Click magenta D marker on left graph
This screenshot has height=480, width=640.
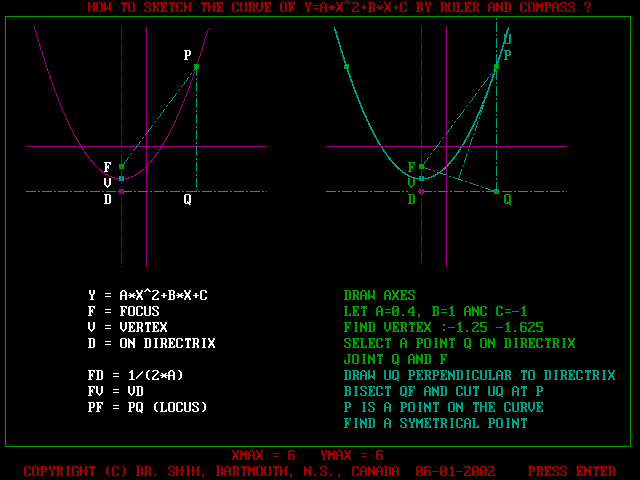(x=121, y=191)
